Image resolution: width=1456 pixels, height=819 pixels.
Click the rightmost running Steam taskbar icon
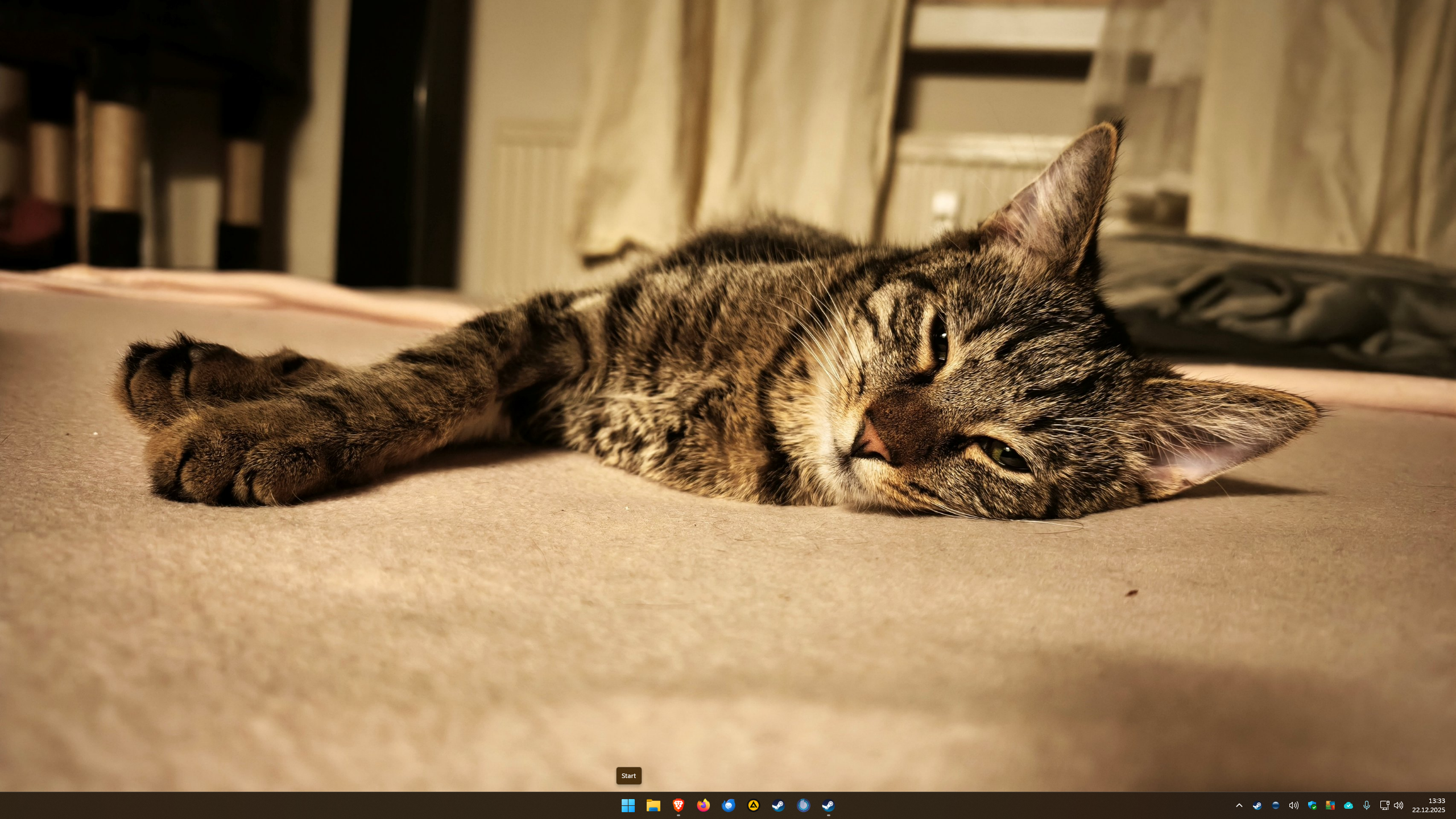(828, 805)
